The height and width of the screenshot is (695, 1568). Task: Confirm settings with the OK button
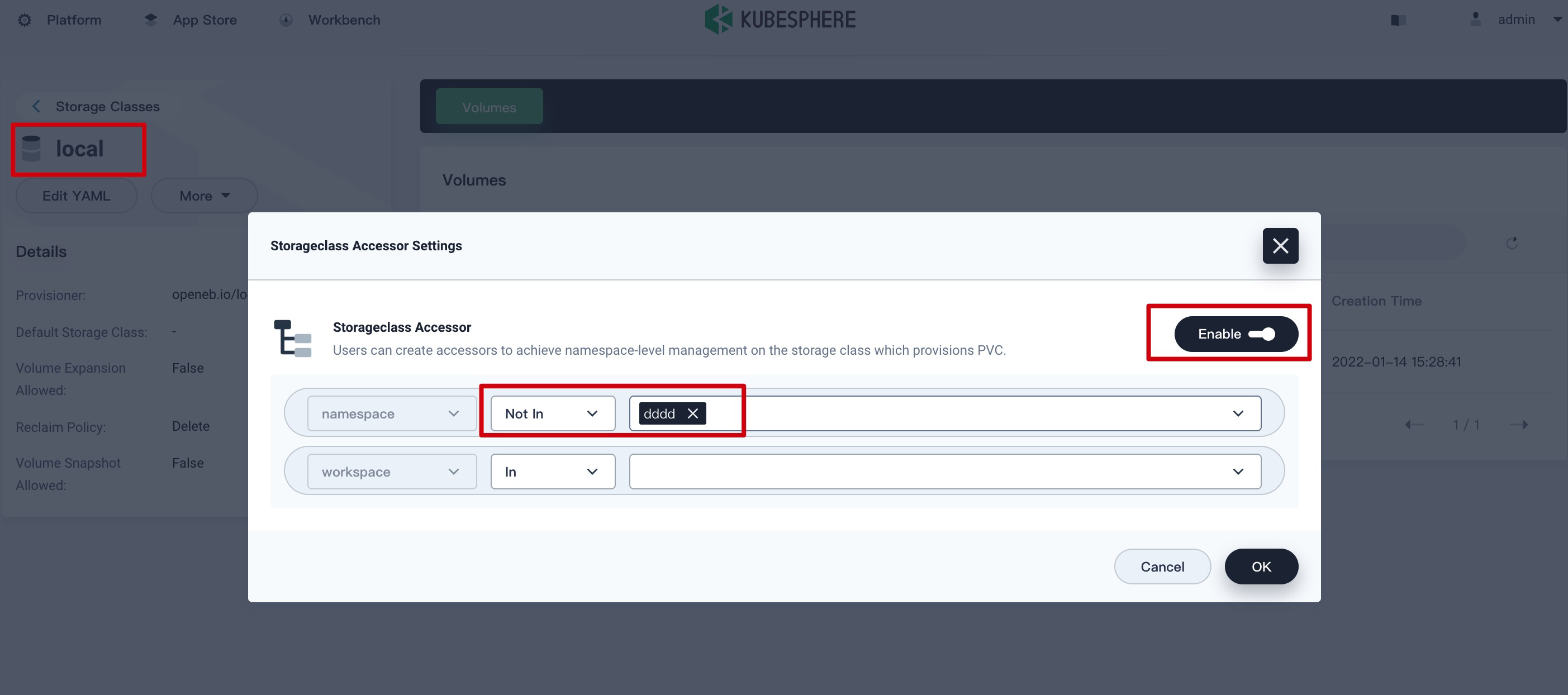click(x=1261, y=566)
